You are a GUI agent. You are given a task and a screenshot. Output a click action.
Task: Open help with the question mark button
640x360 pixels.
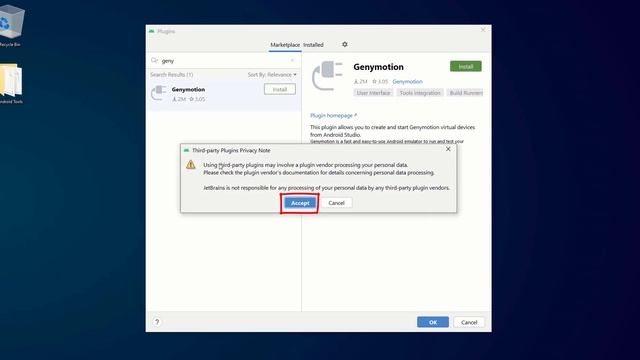point(157,322)
